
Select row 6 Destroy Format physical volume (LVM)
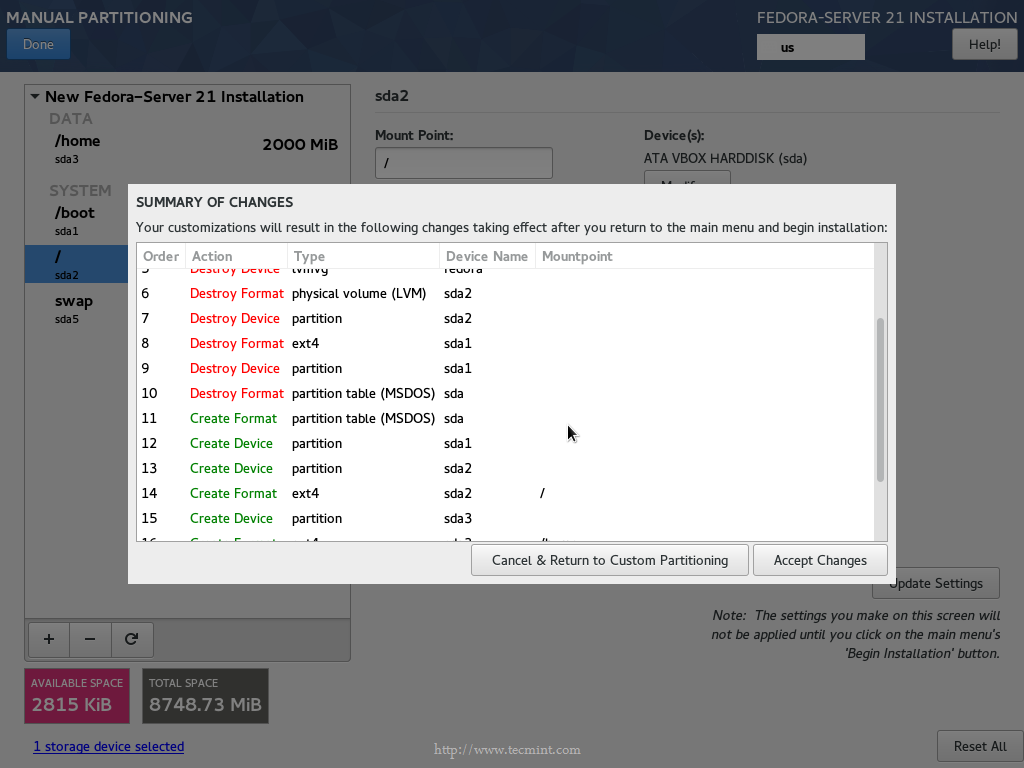coord(505,293)
